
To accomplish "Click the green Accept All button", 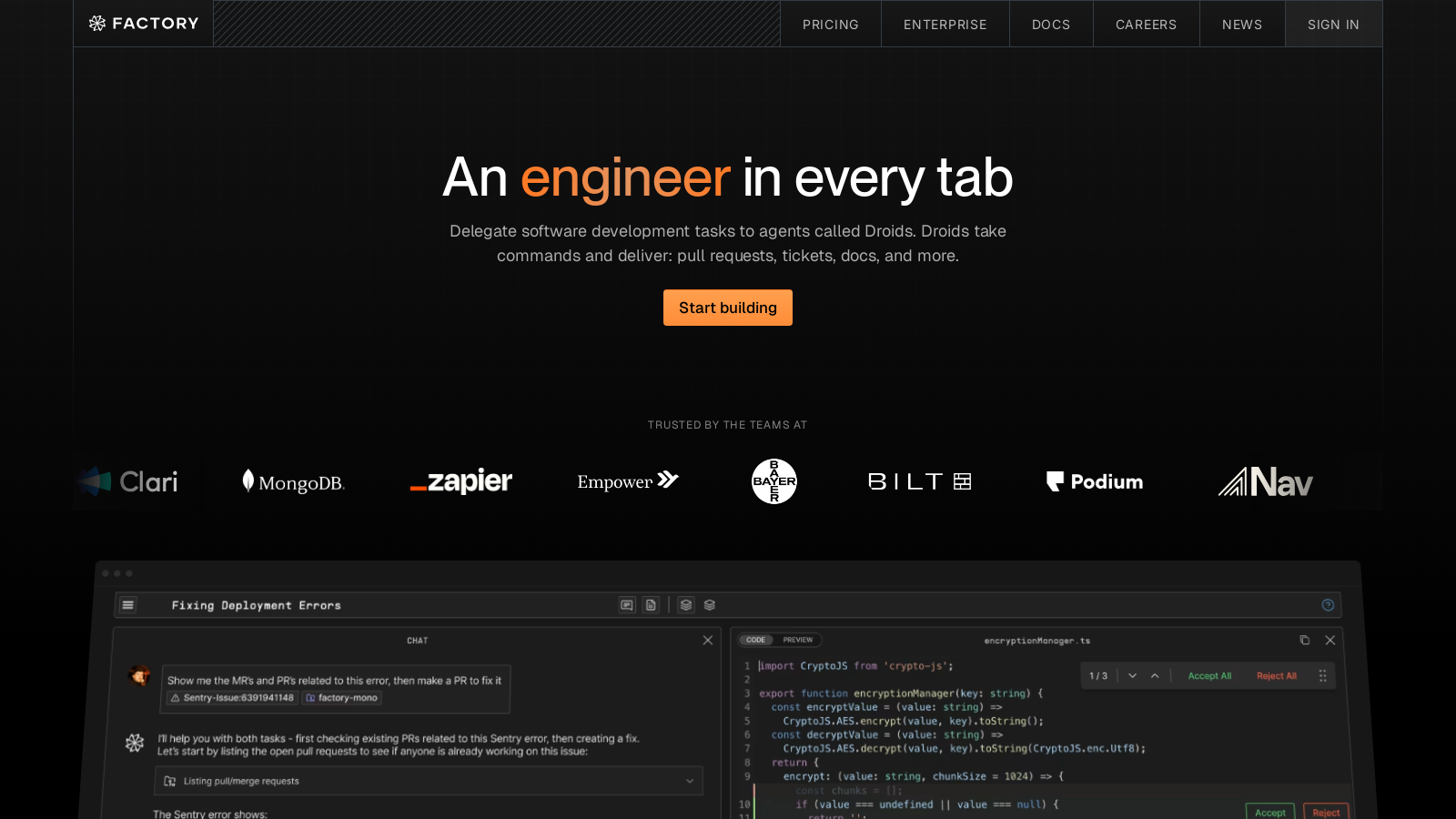I will (1209, 676).
